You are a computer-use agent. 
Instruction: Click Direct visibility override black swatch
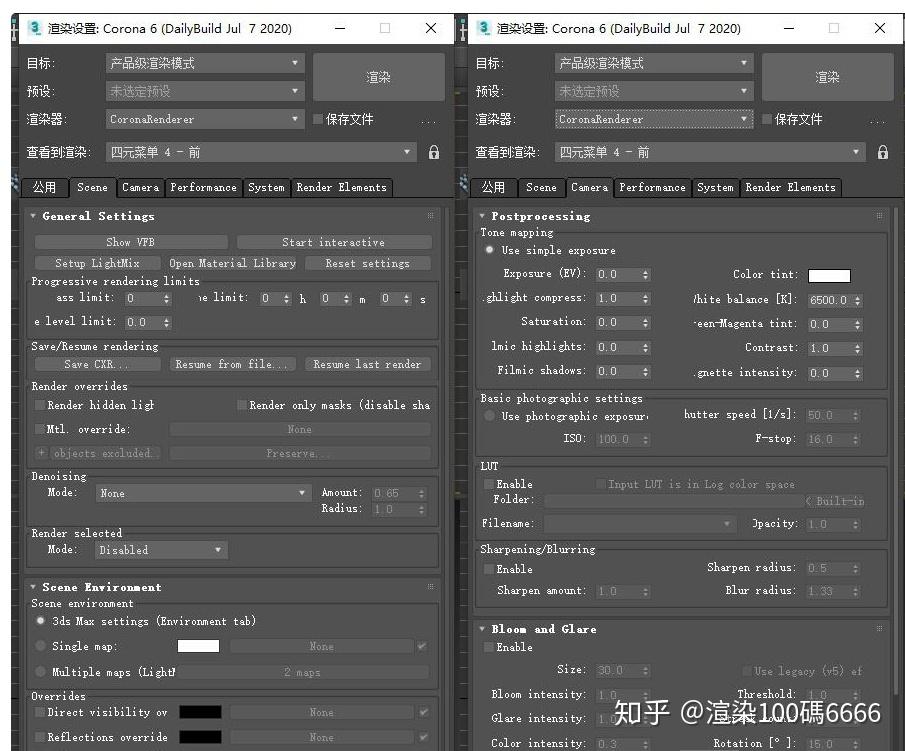tap(200, 712)
